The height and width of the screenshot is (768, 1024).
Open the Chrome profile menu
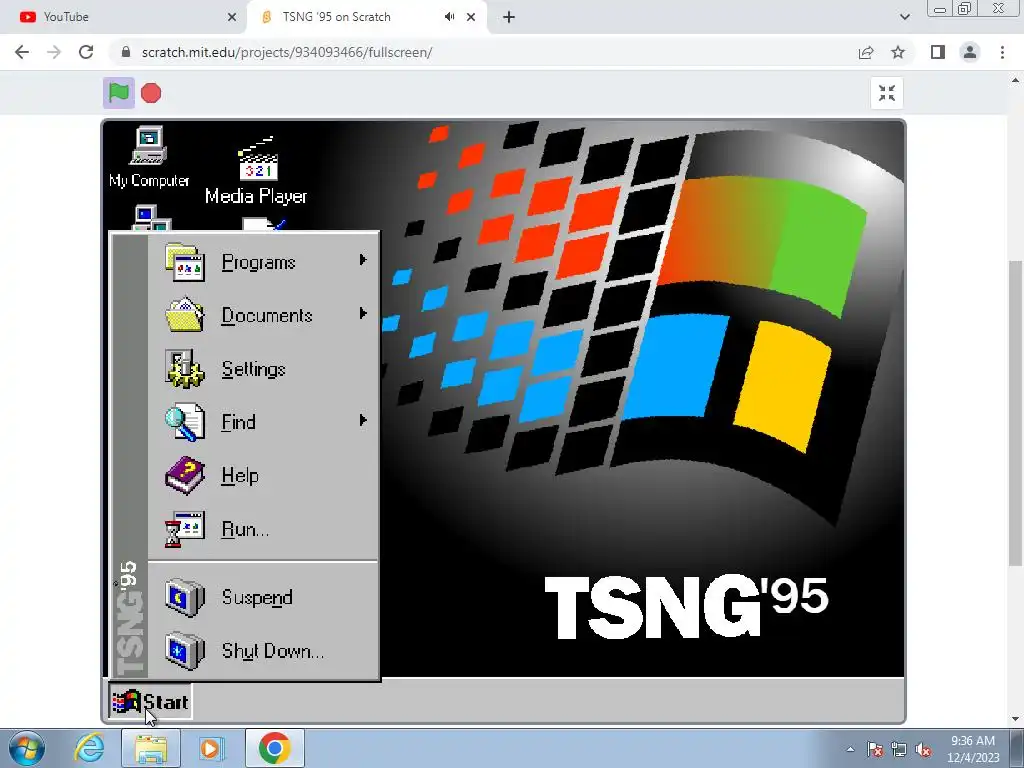tap(970, 52)
